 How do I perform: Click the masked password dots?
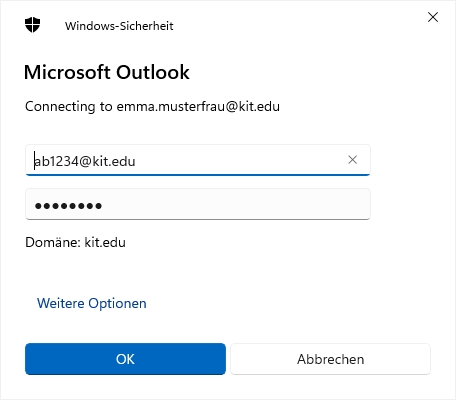pos(68,206)
